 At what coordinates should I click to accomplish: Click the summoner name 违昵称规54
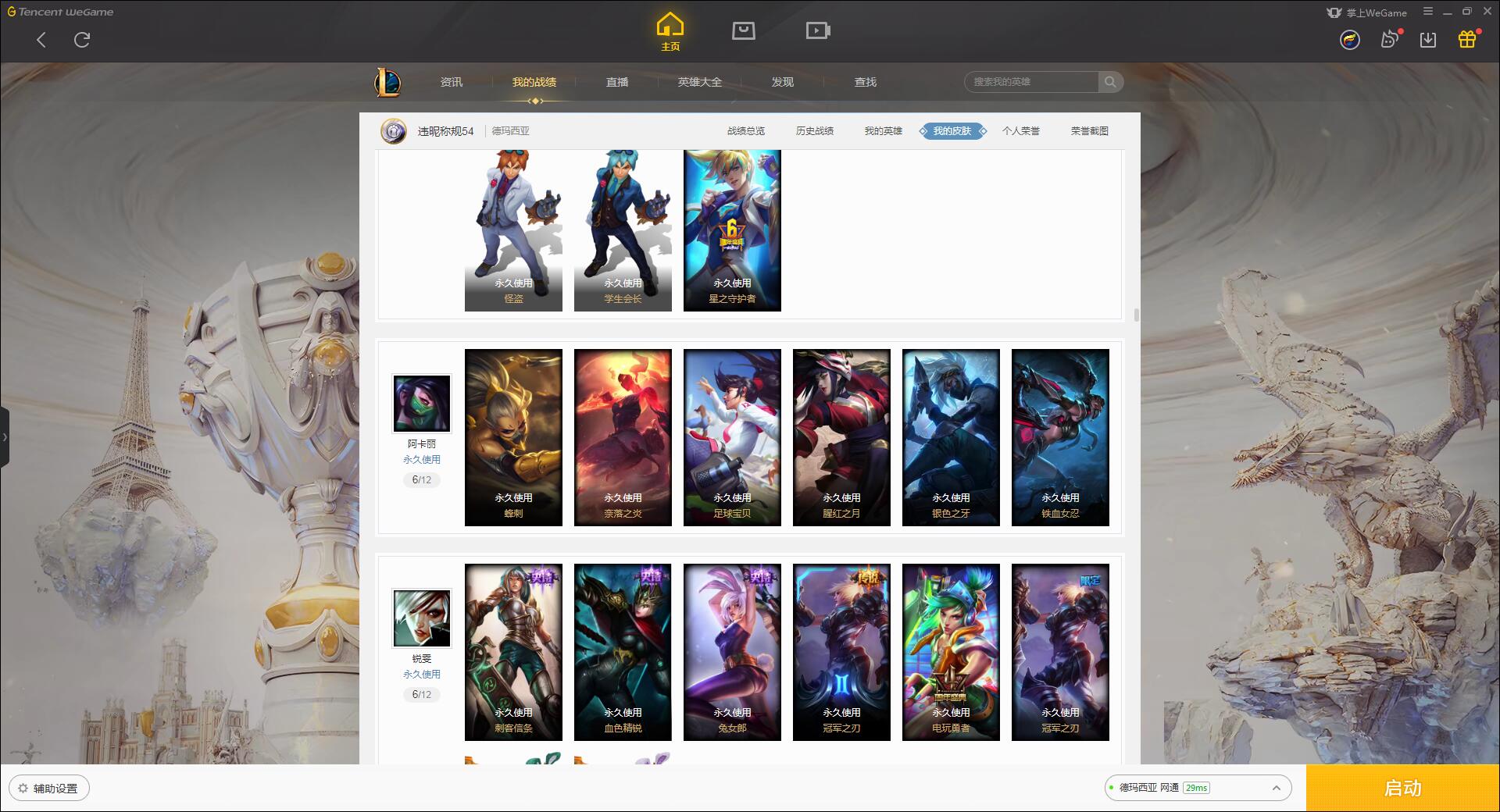(445, 131)
